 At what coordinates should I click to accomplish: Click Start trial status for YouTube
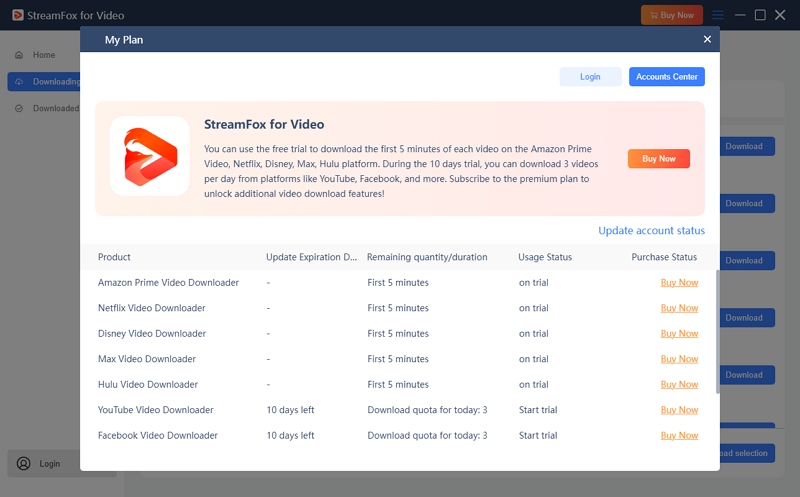click(538, 410)
